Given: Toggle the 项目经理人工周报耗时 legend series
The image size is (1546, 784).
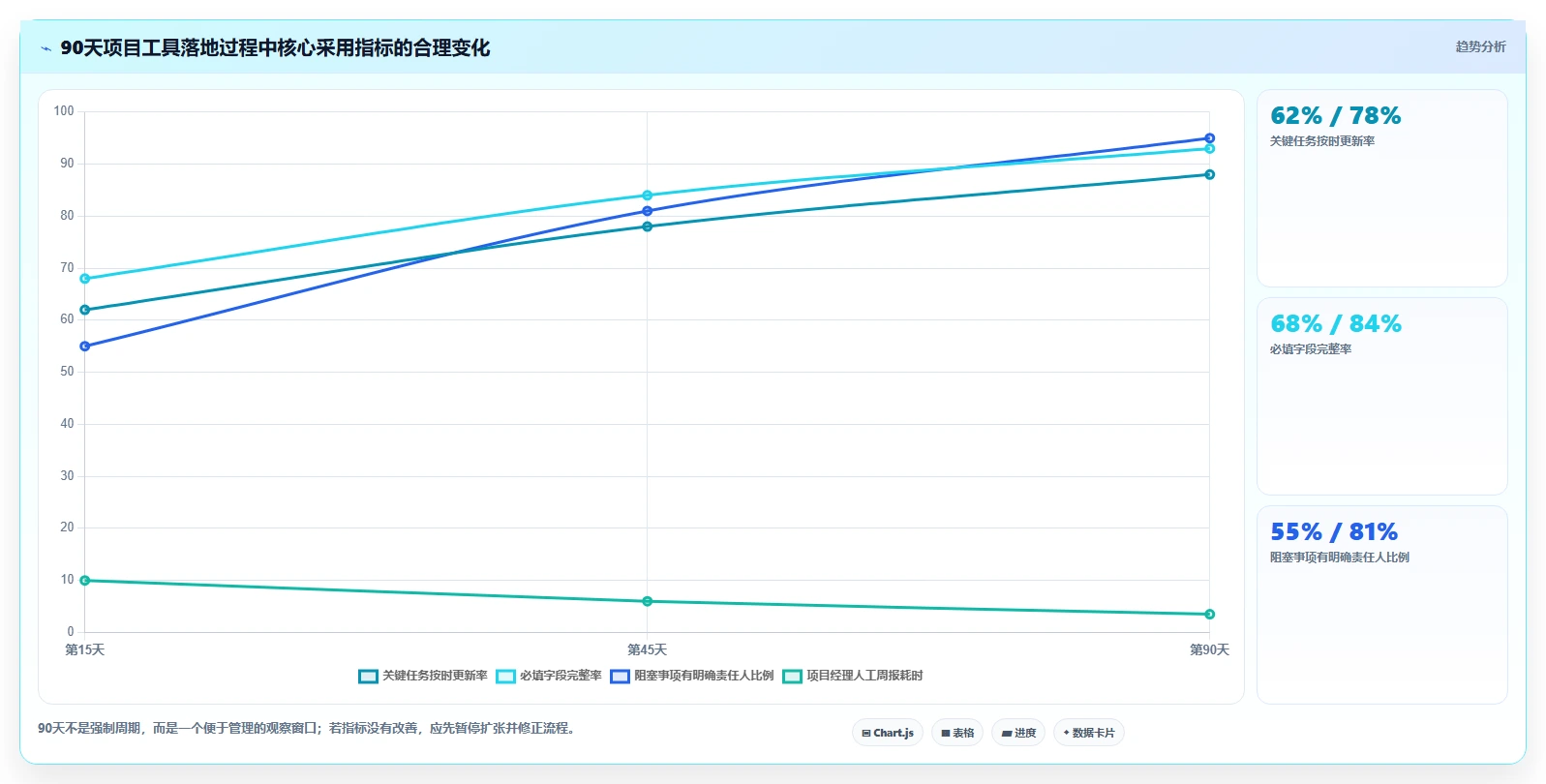Looking at the screenshot, I should pyautogui.click(x=853, y=676).
